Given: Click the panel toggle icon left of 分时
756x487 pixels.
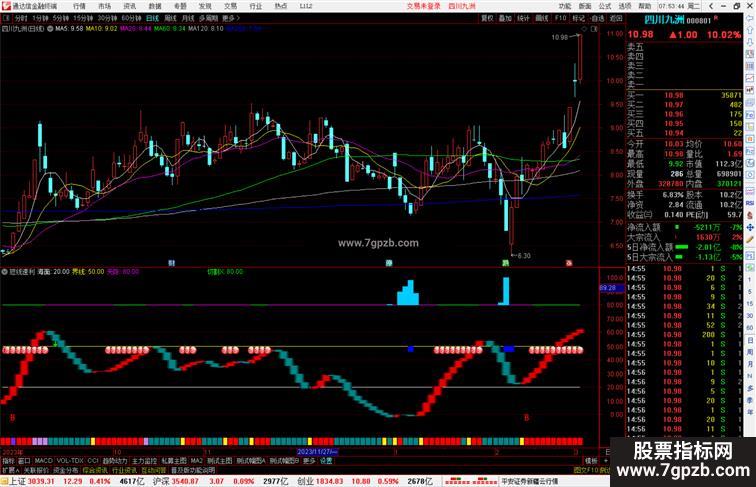Looking at the screenshot, I should coord(6,18).
